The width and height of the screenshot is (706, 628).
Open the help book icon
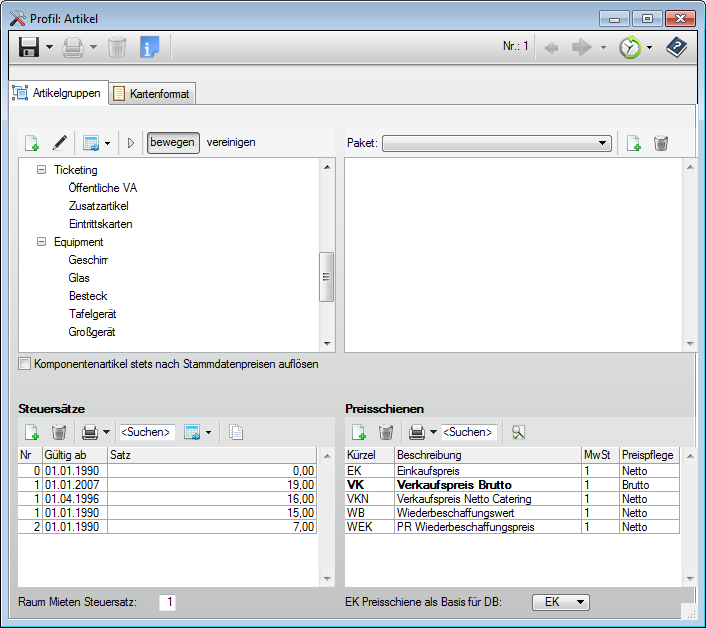pos(677,47)
